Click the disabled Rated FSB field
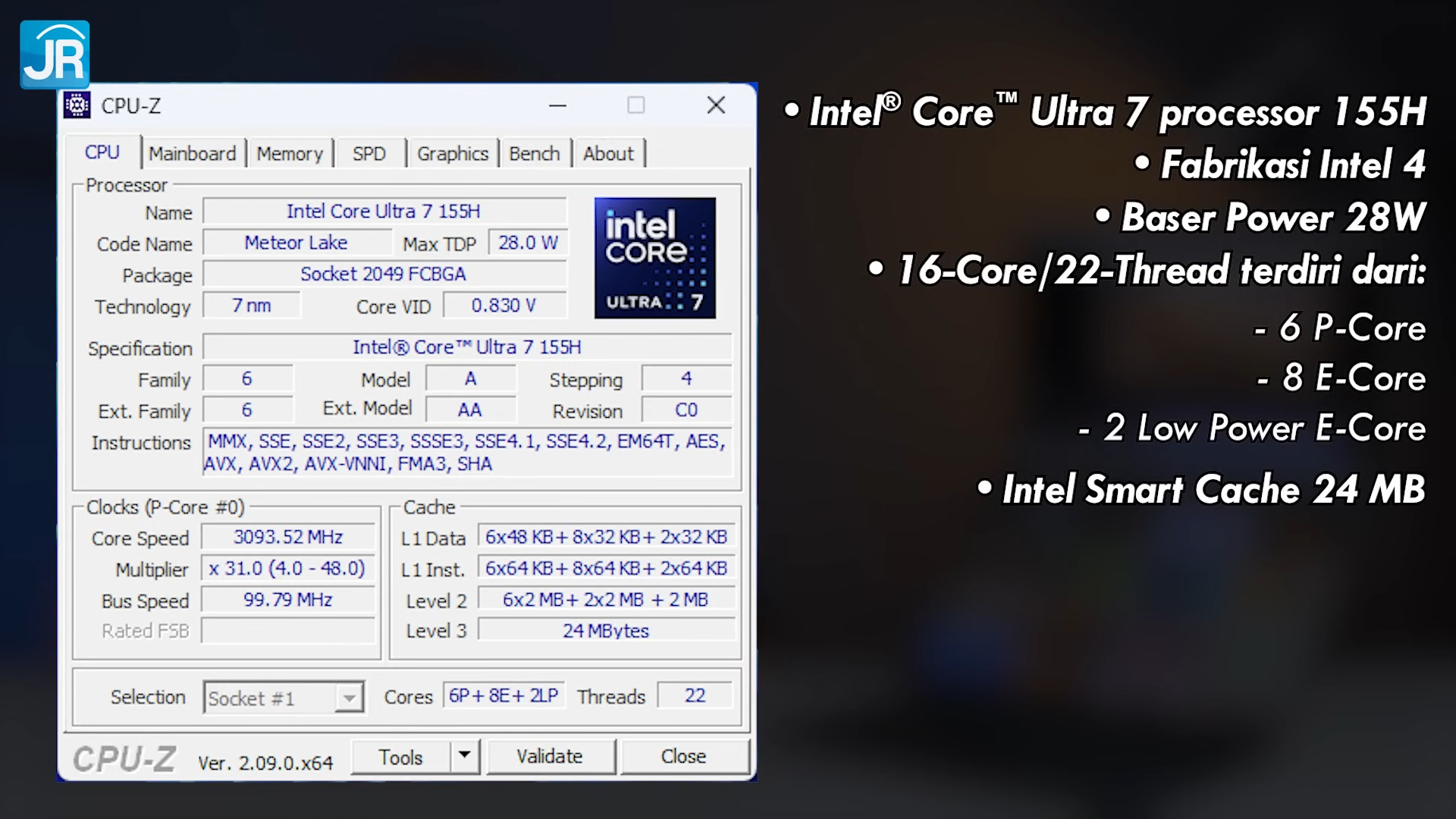1456x819 pixels. (x=287, y=630)
